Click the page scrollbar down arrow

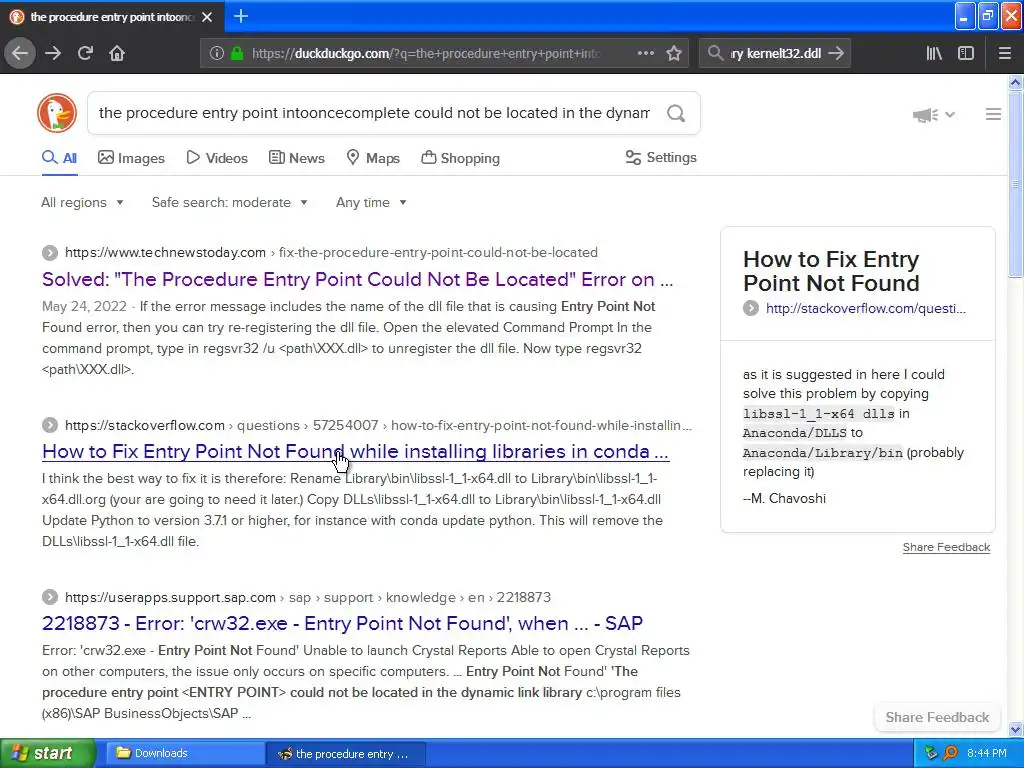[x=1016, y=729]
